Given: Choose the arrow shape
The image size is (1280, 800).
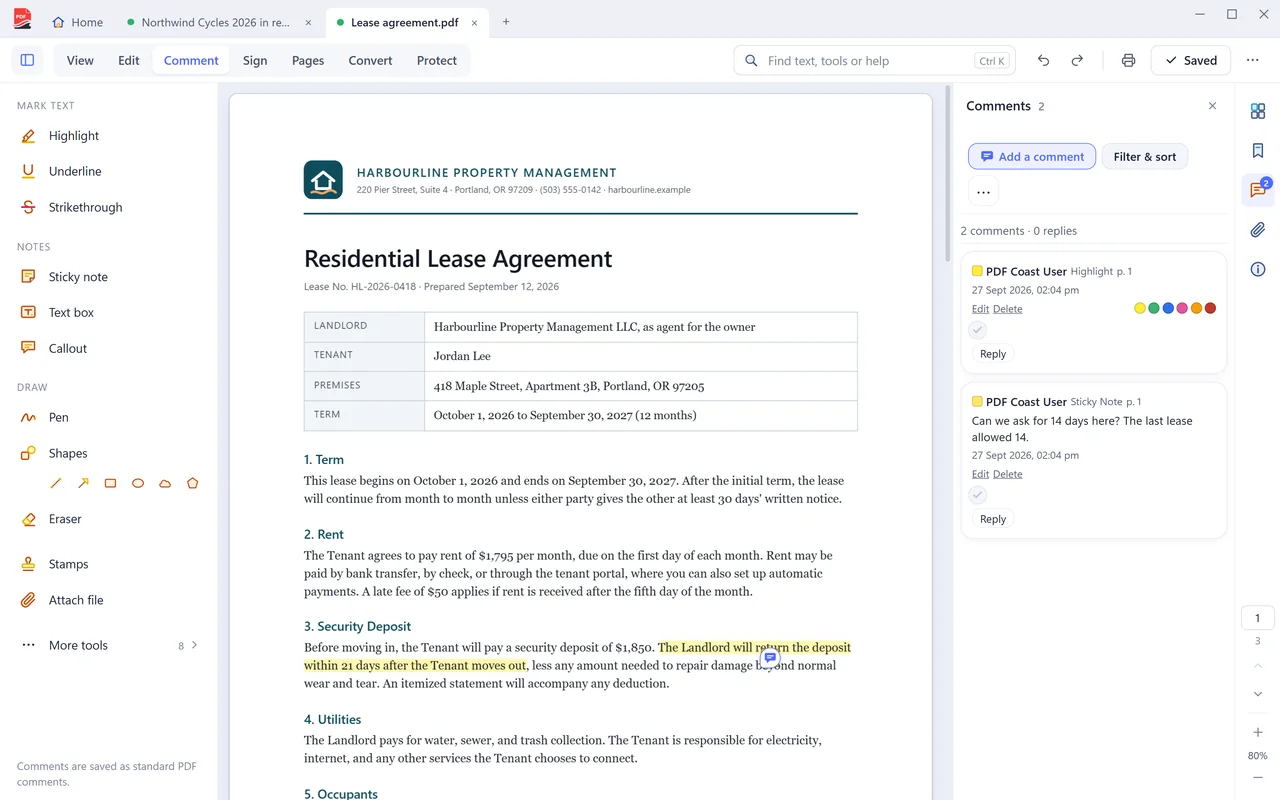Looking at the screenshot, I should click(x=83, y=483).
